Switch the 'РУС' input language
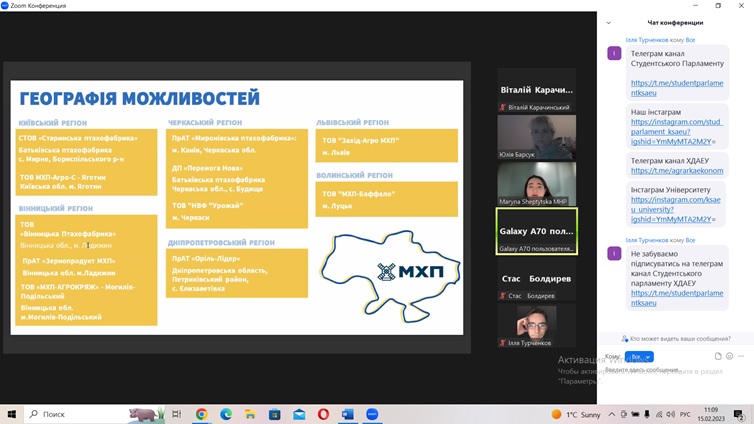 point(685,414)
